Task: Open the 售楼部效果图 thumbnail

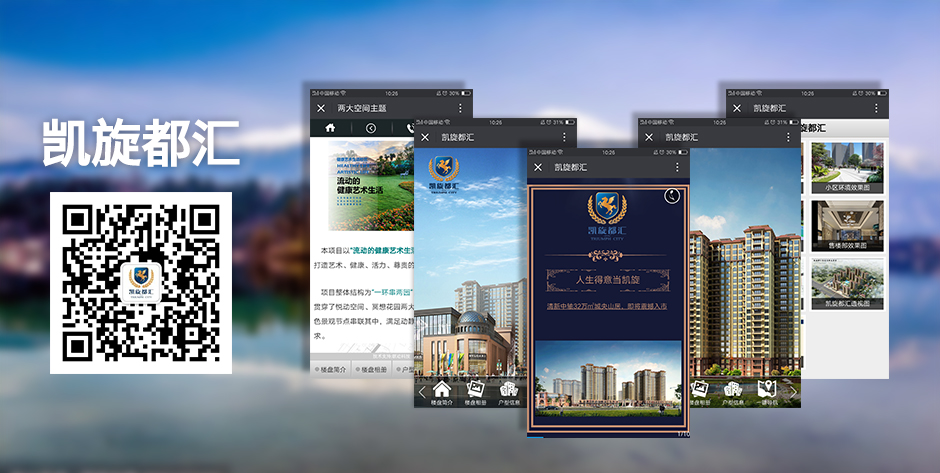Action: pyautogui.click(x=848, y=225)
